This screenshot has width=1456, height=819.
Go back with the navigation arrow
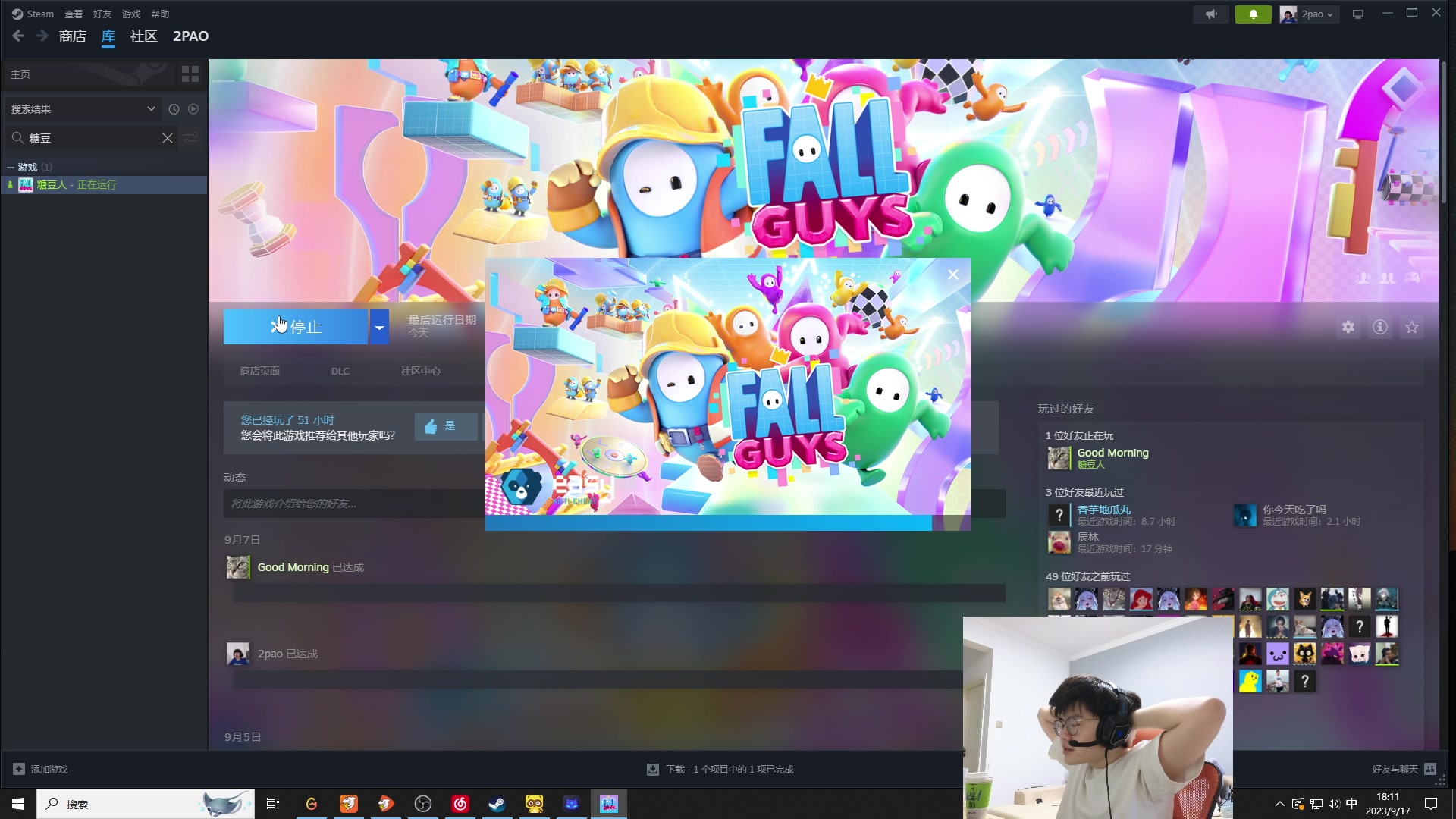pyautogui.click(x=19, y=36)
